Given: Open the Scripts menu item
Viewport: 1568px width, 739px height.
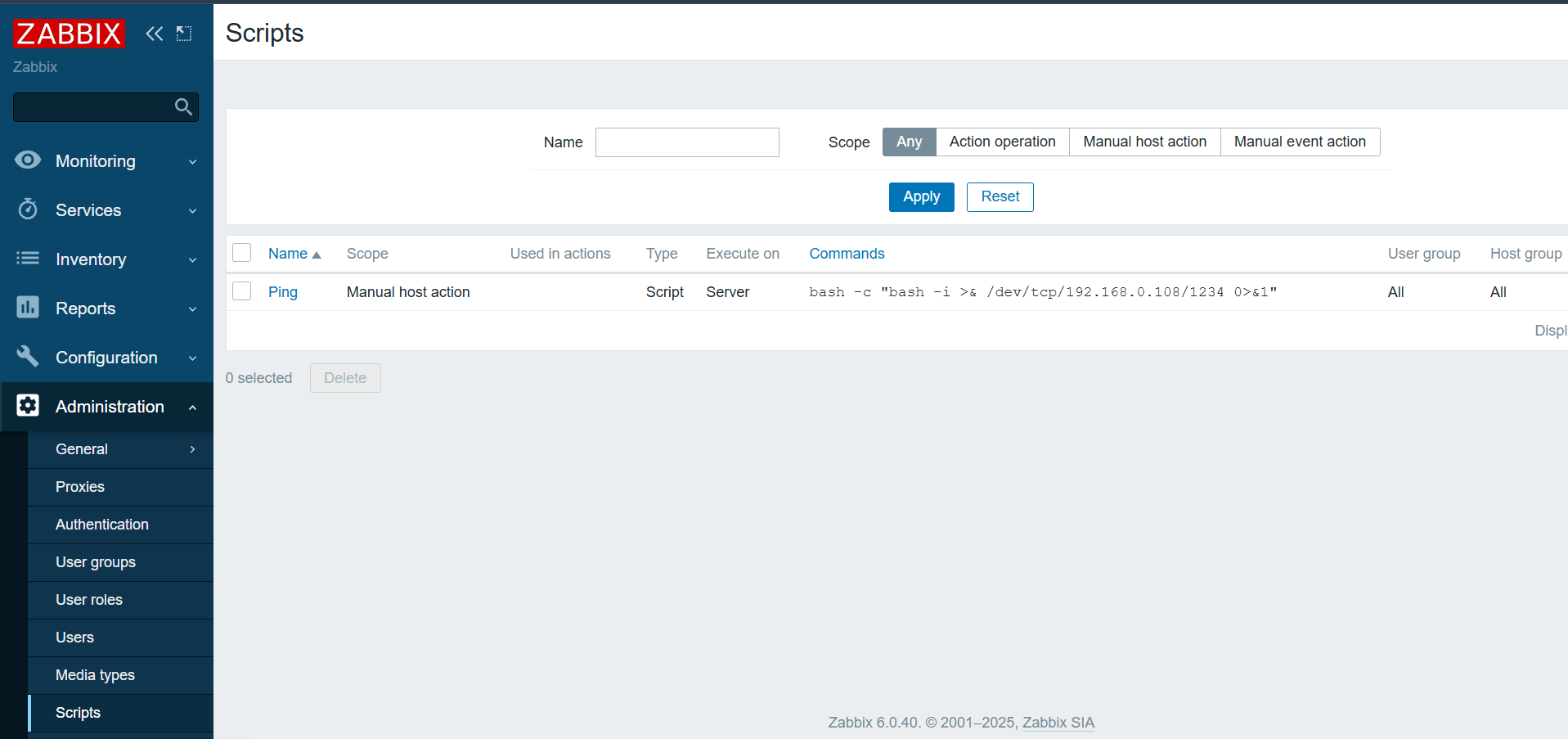Looking at the screenshot, I should pos(120,713).
